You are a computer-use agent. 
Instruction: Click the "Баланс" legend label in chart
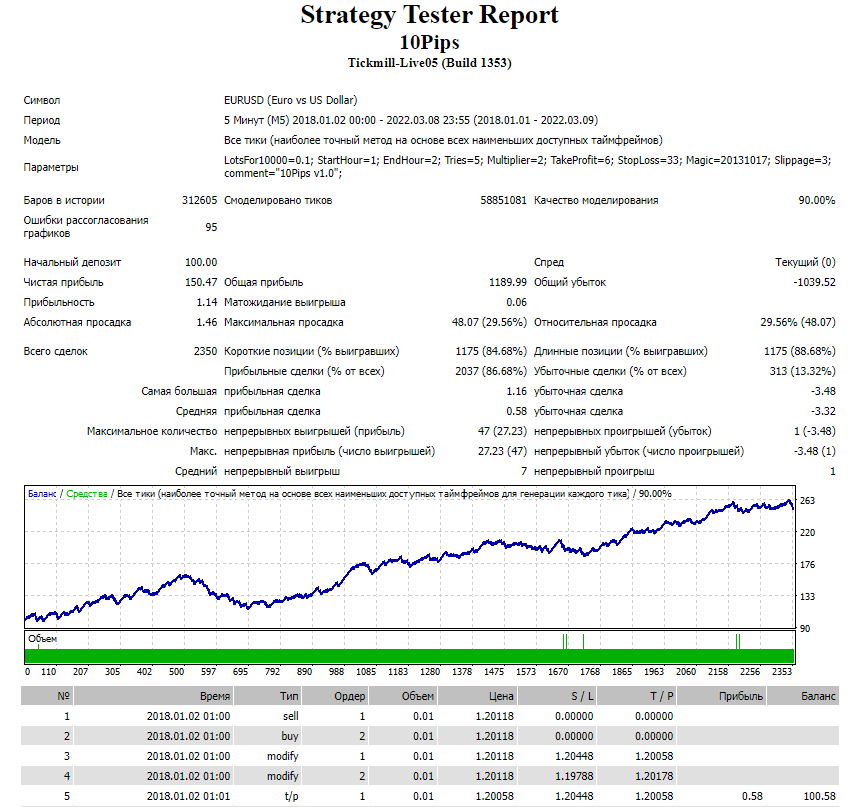click(42, 494)
